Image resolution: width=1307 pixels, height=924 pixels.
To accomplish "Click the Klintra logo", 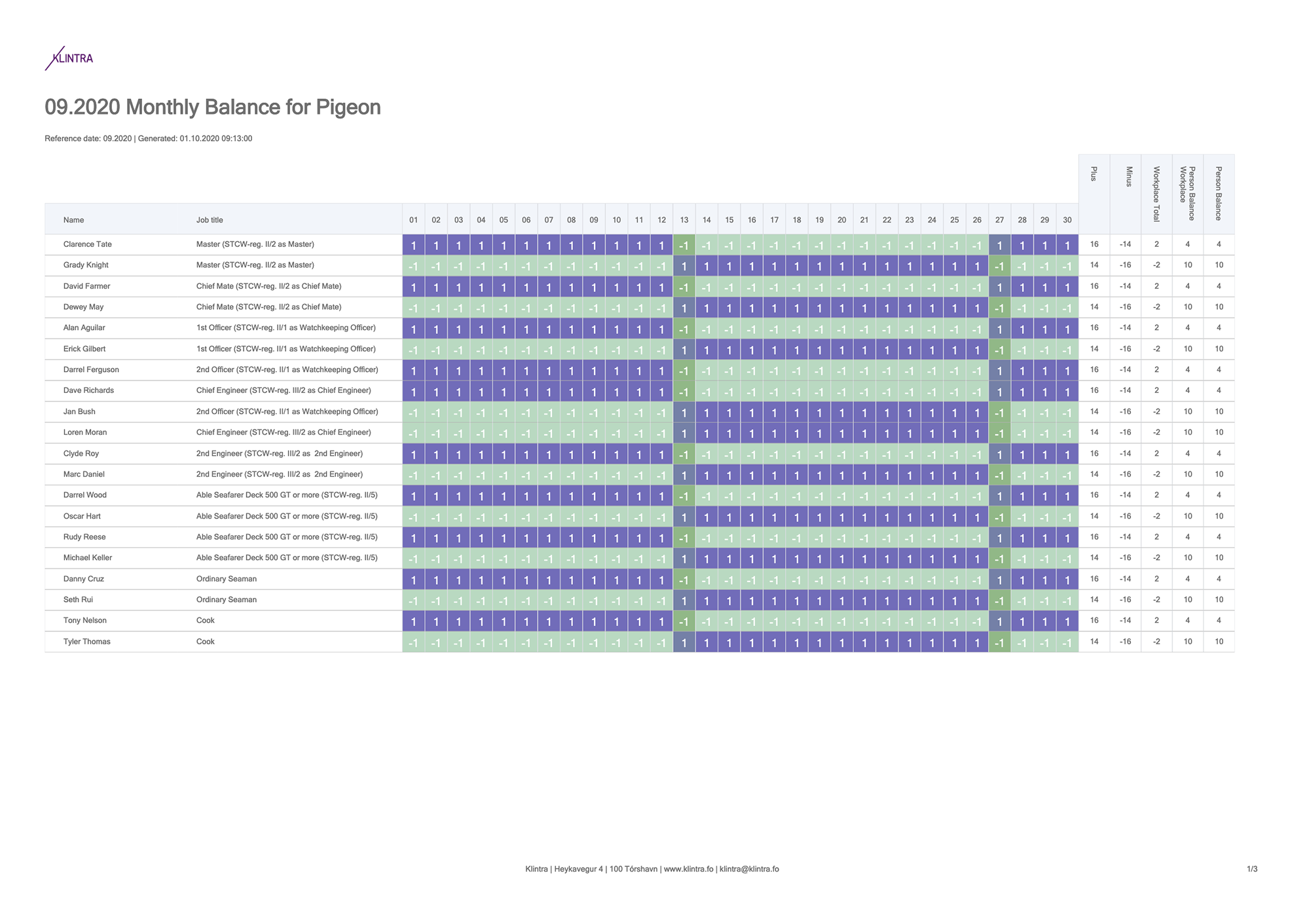I will 69,58.
